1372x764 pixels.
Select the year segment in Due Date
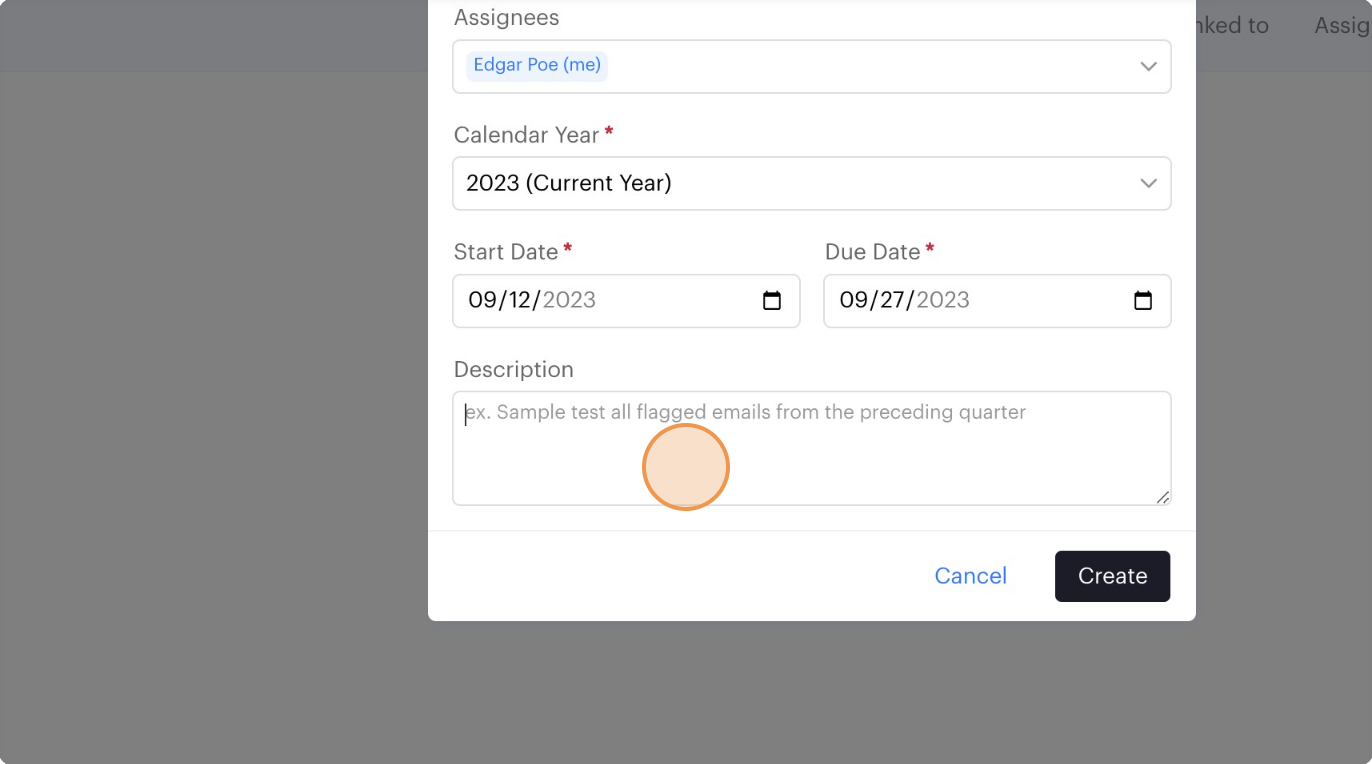coord(943,301)
